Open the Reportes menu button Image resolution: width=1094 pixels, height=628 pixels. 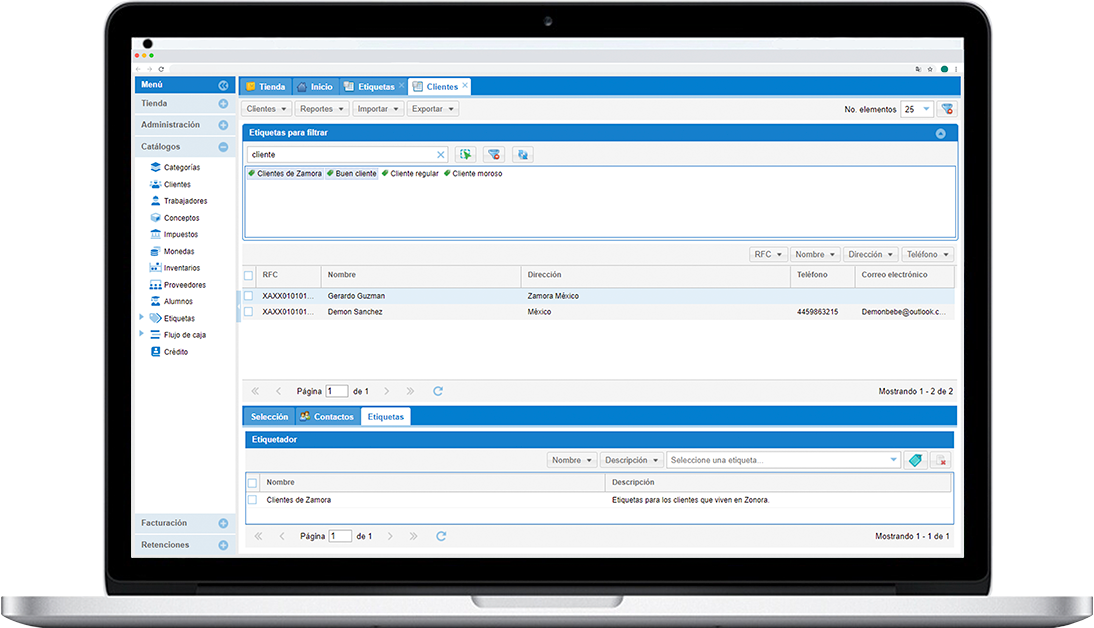[x=322, y=109]
